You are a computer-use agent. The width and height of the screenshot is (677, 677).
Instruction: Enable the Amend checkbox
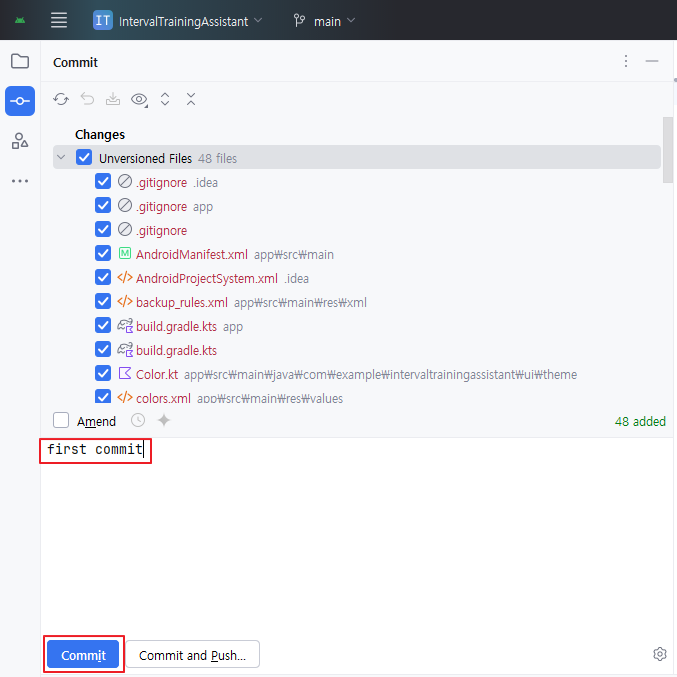(61, 420)
